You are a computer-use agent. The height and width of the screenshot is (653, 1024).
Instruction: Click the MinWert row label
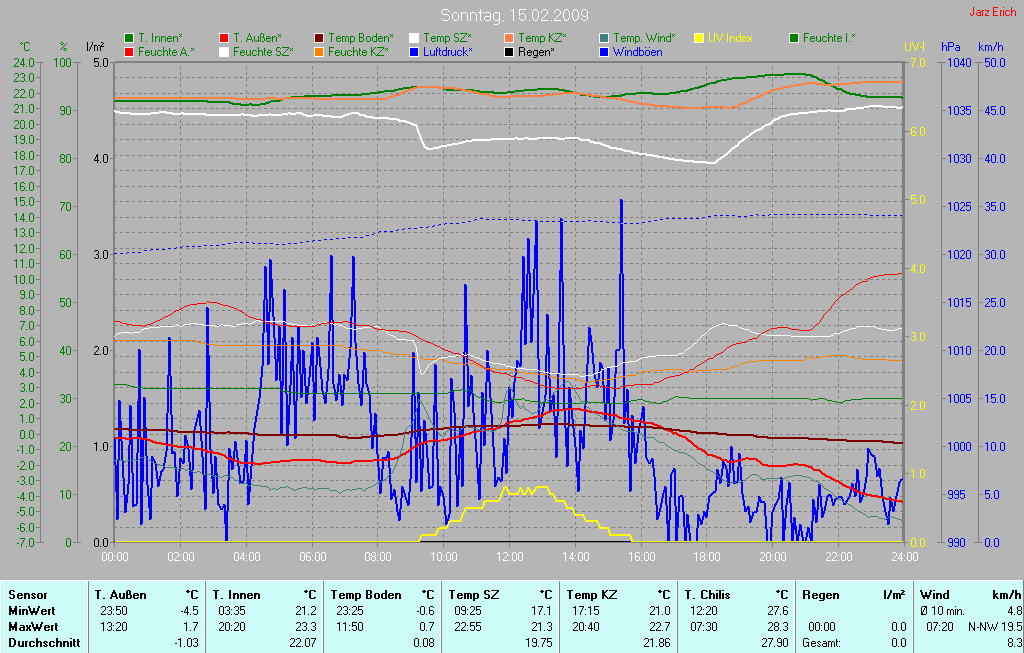pos(32,611)
